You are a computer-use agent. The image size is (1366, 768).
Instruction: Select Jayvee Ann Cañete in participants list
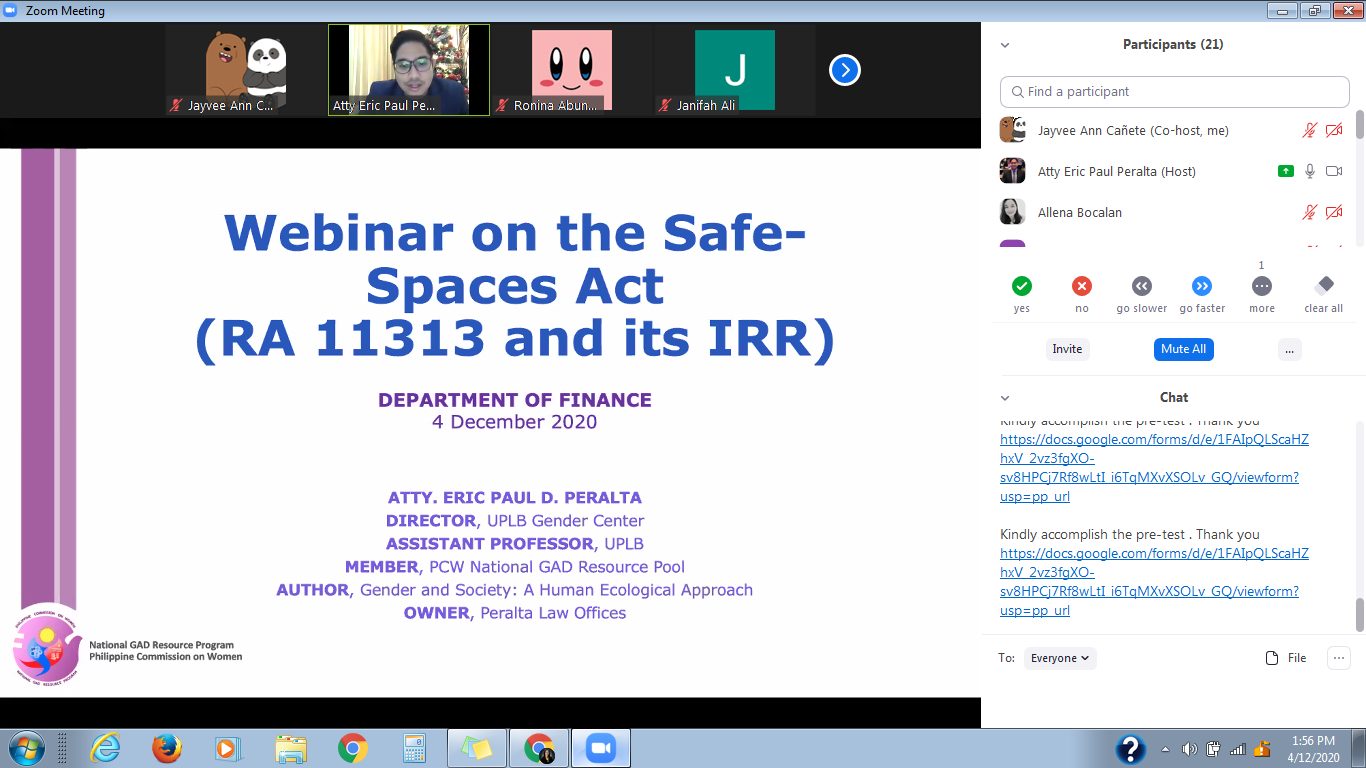(x=1175, y=130)
